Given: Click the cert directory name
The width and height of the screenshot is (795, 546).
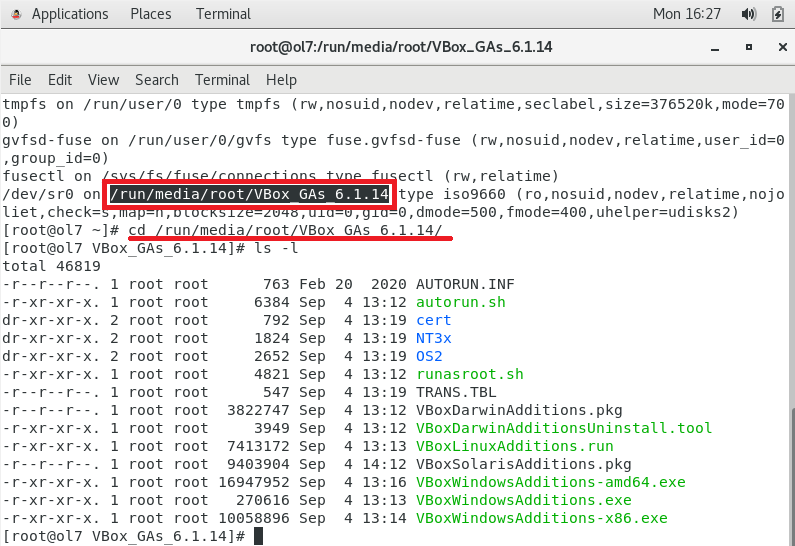Looking at the screenshot, I should coord(433,320).
